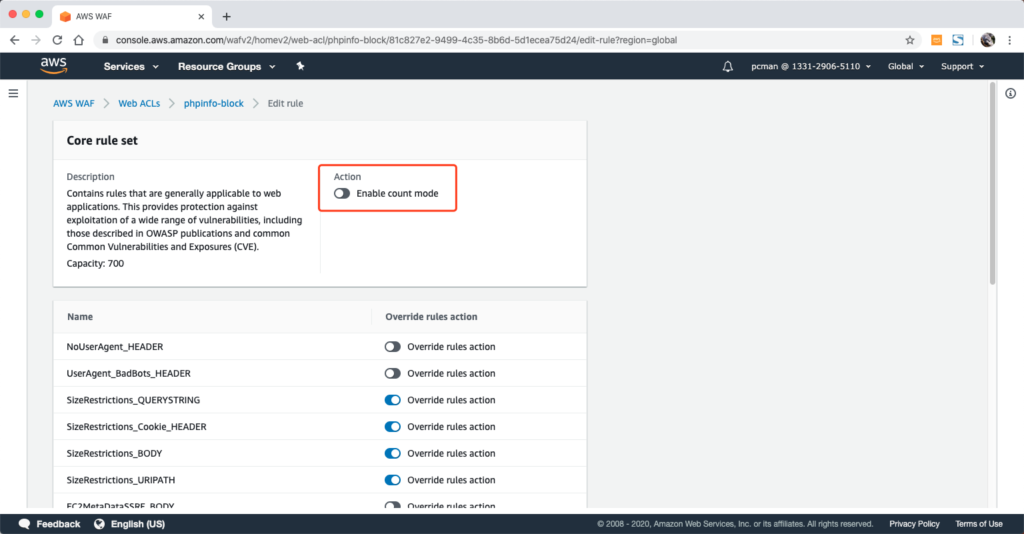
Task: Open the hamburger side navigation menu
Action: click(x=13, y=93)
